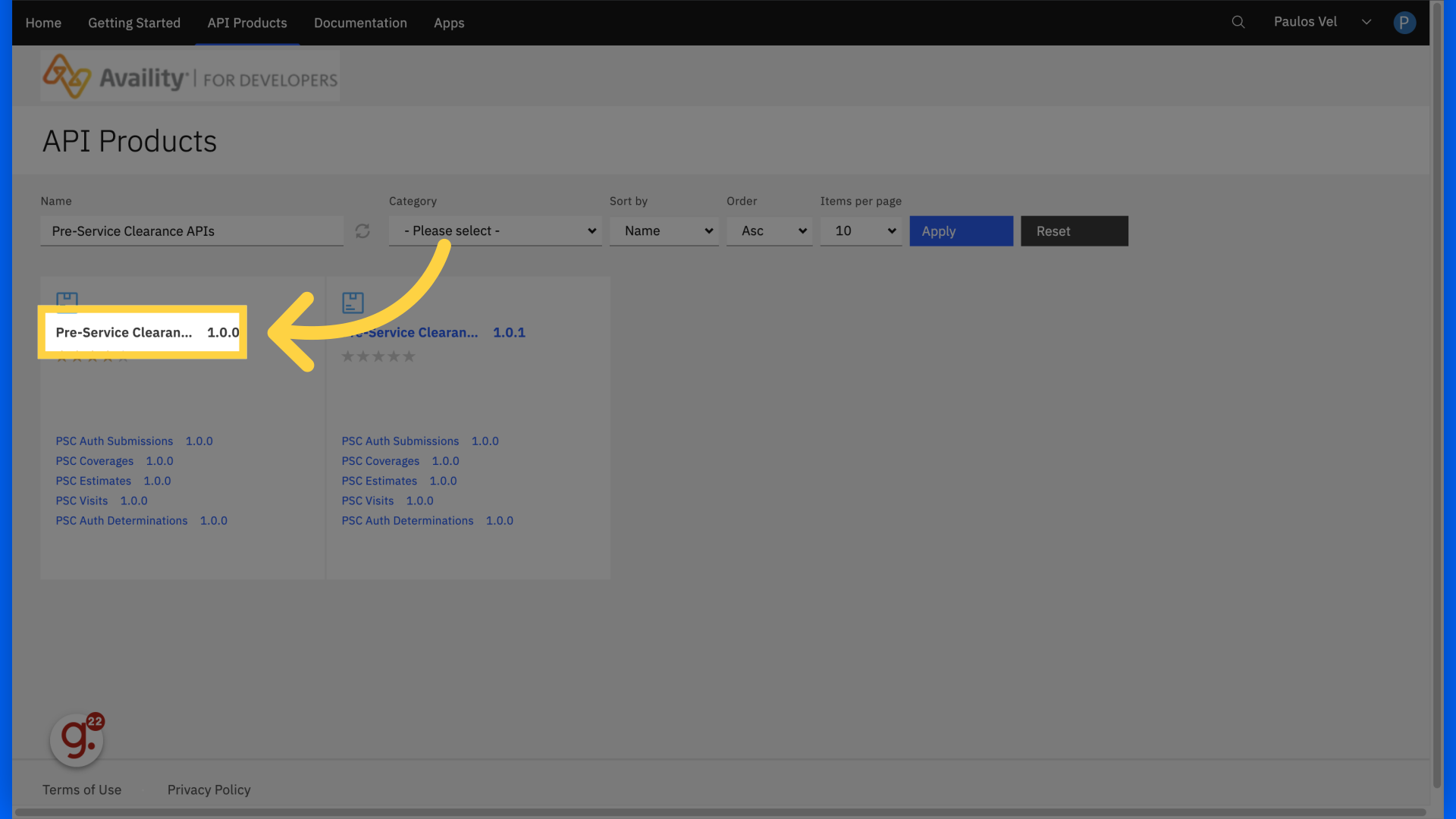Open the Sort by dropdown showing Name
1456x819 pixels.
pyautogui.click(x=664, y=231)
